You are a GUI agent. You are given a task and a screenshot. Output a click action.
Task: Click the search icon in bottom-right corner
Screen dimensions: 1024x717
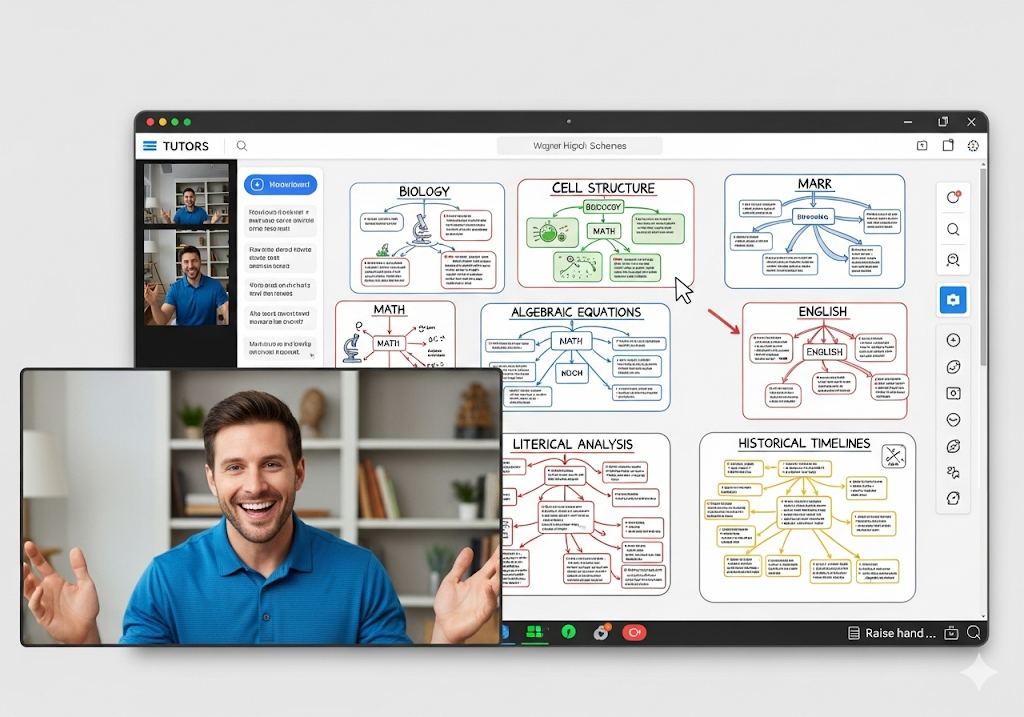coord(973,633)
